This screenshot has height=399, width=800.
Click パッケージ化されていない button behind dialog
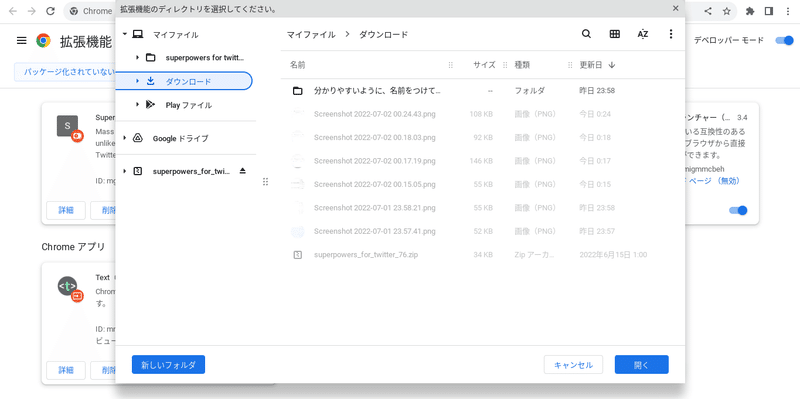(65, 72)
